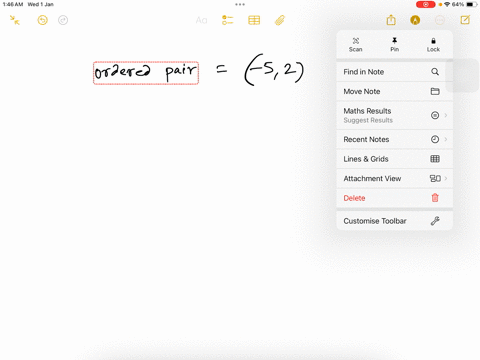The width and height of the screenshot is (480, 360).
Task: Tap the three-dot multitasking control at top
Action: (240, 4)
